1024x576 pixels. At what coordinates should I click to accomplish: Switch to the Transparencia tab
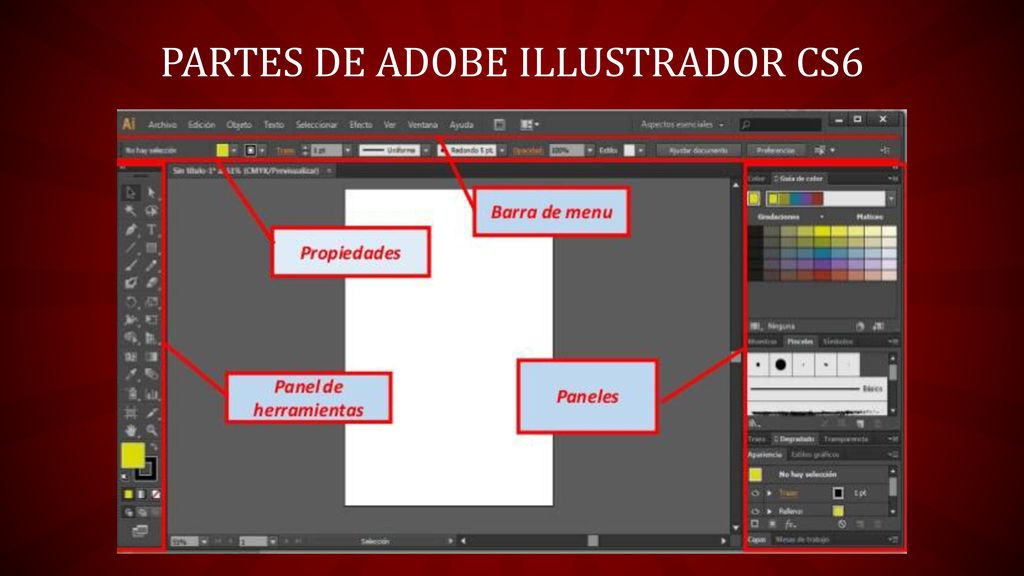[846, 439]
